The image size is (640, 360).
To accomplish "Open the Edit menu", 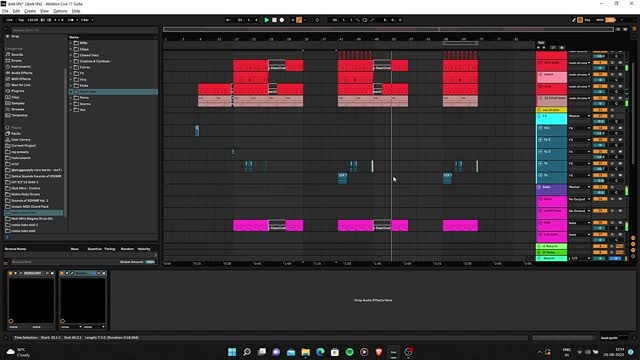I will (16, 11).
